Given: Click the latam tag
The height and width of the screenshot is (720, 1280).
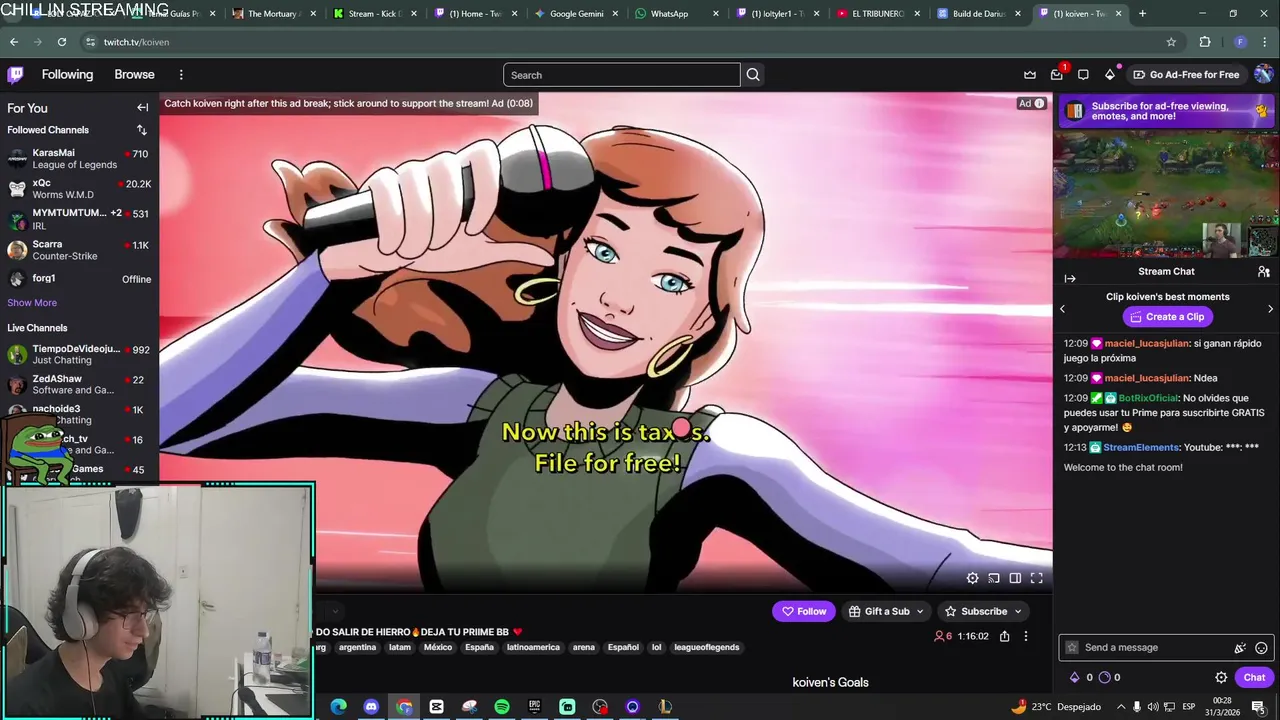Looking at the screenshot, I should pyautogui.click(x=400, y=647).
